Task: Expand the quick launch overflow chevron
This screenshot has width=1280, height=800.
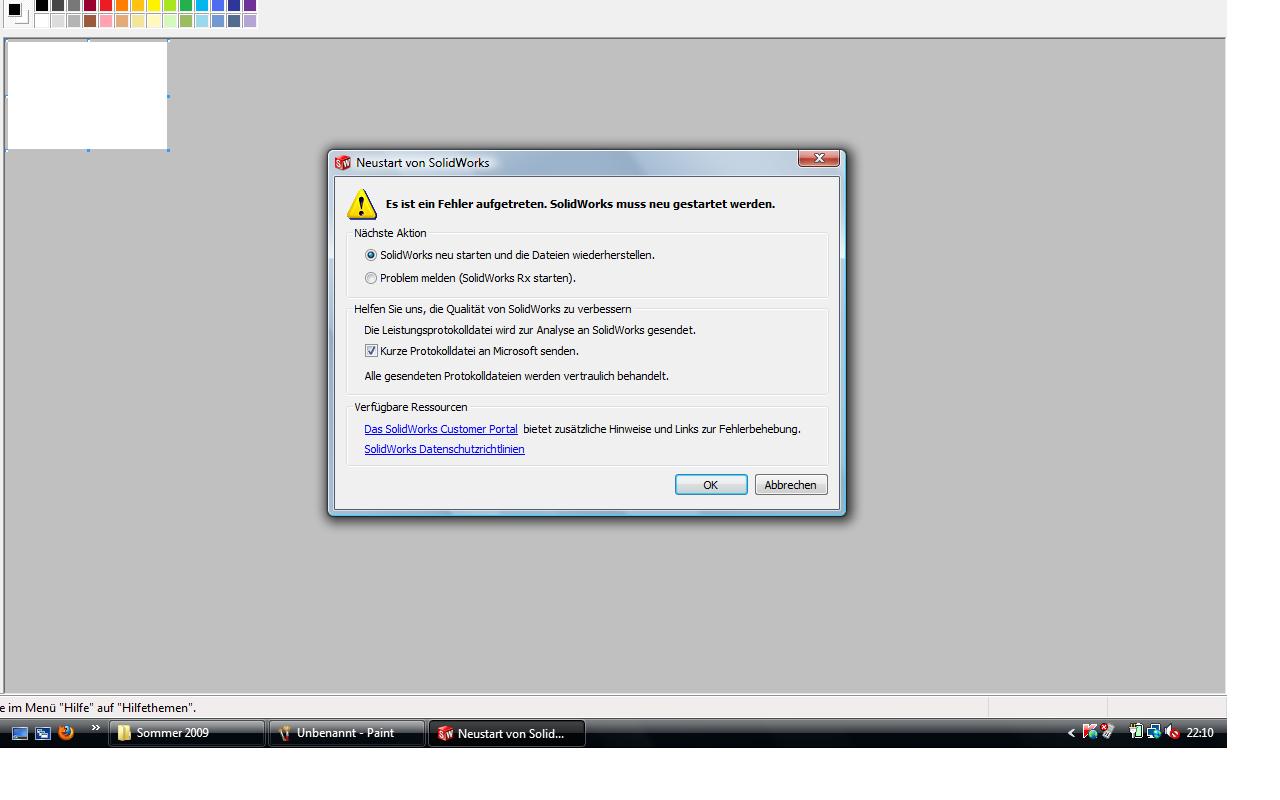Action: tap(96, 728)
